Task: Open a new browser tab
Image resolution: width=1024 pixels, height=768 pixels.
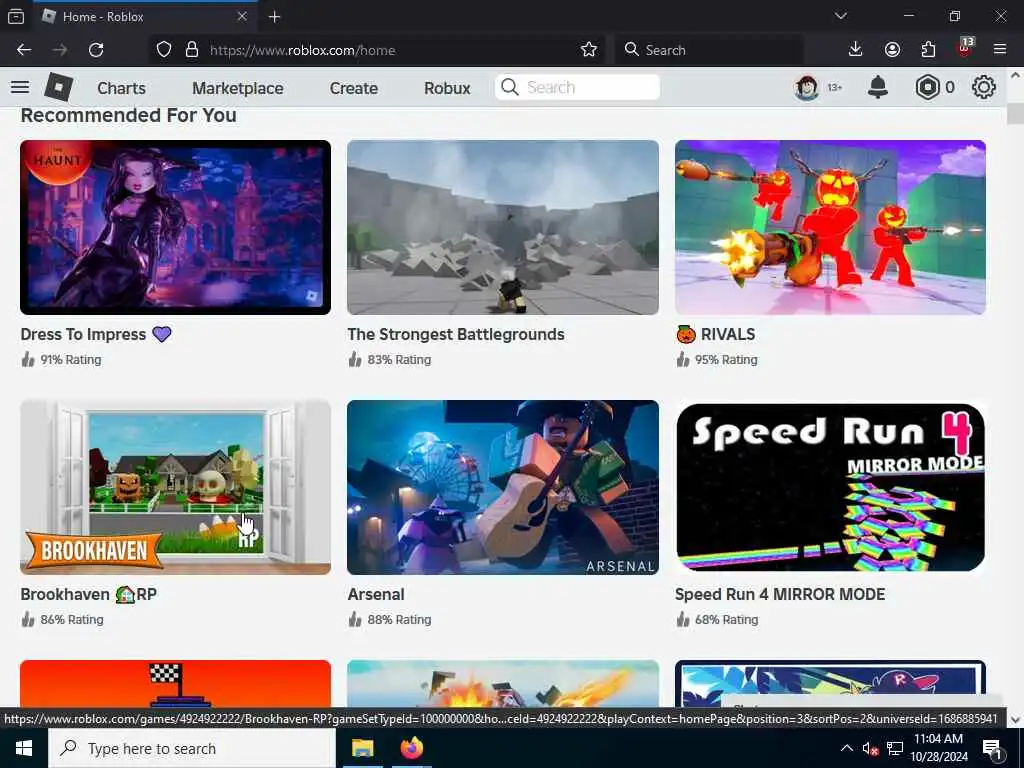Action: [x=274, y=17]
